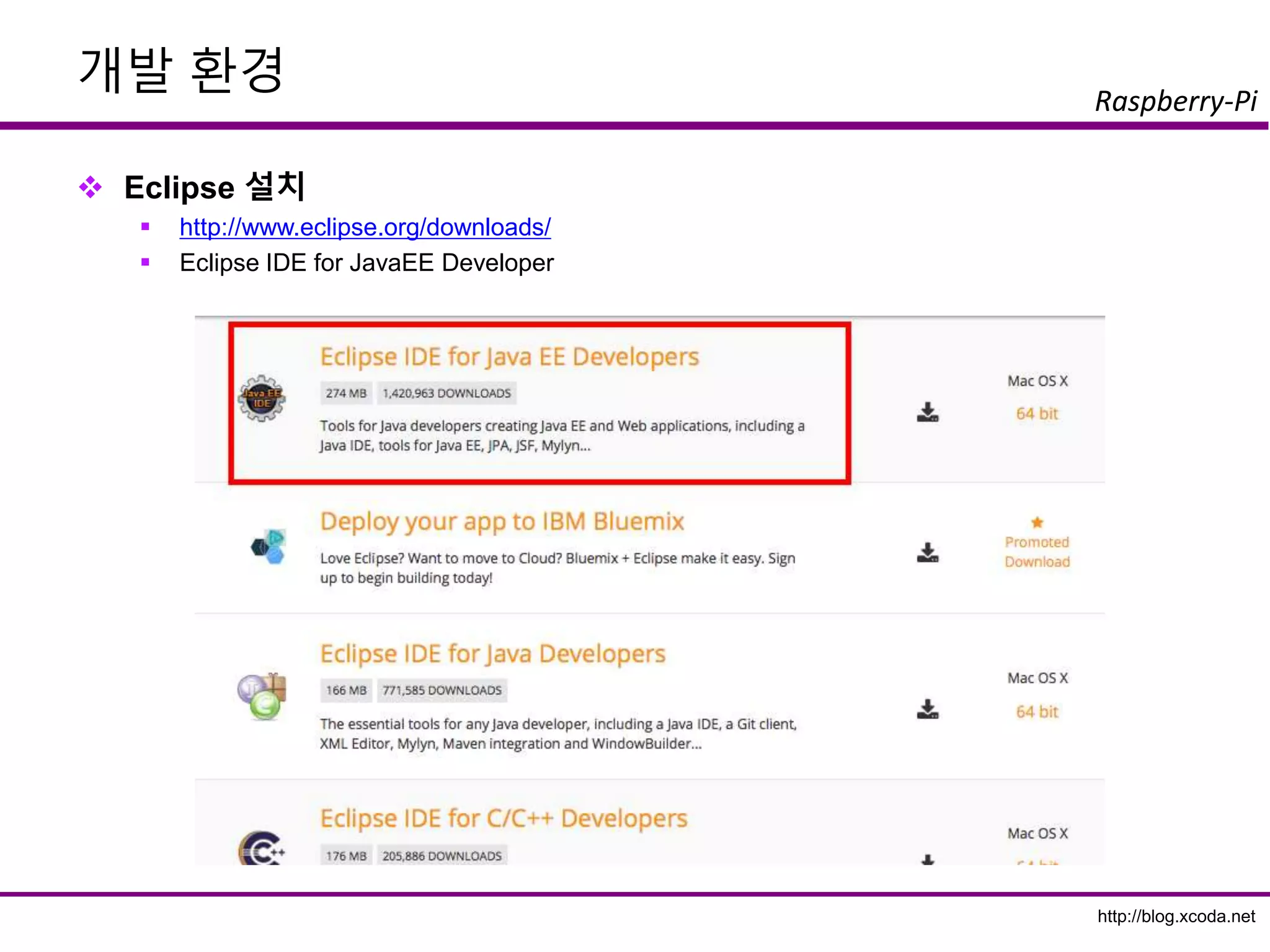Click download icon for IBM Bluemix
Image resolution: width=1270 pixels, height=952 pixels.
pos(928,552)
